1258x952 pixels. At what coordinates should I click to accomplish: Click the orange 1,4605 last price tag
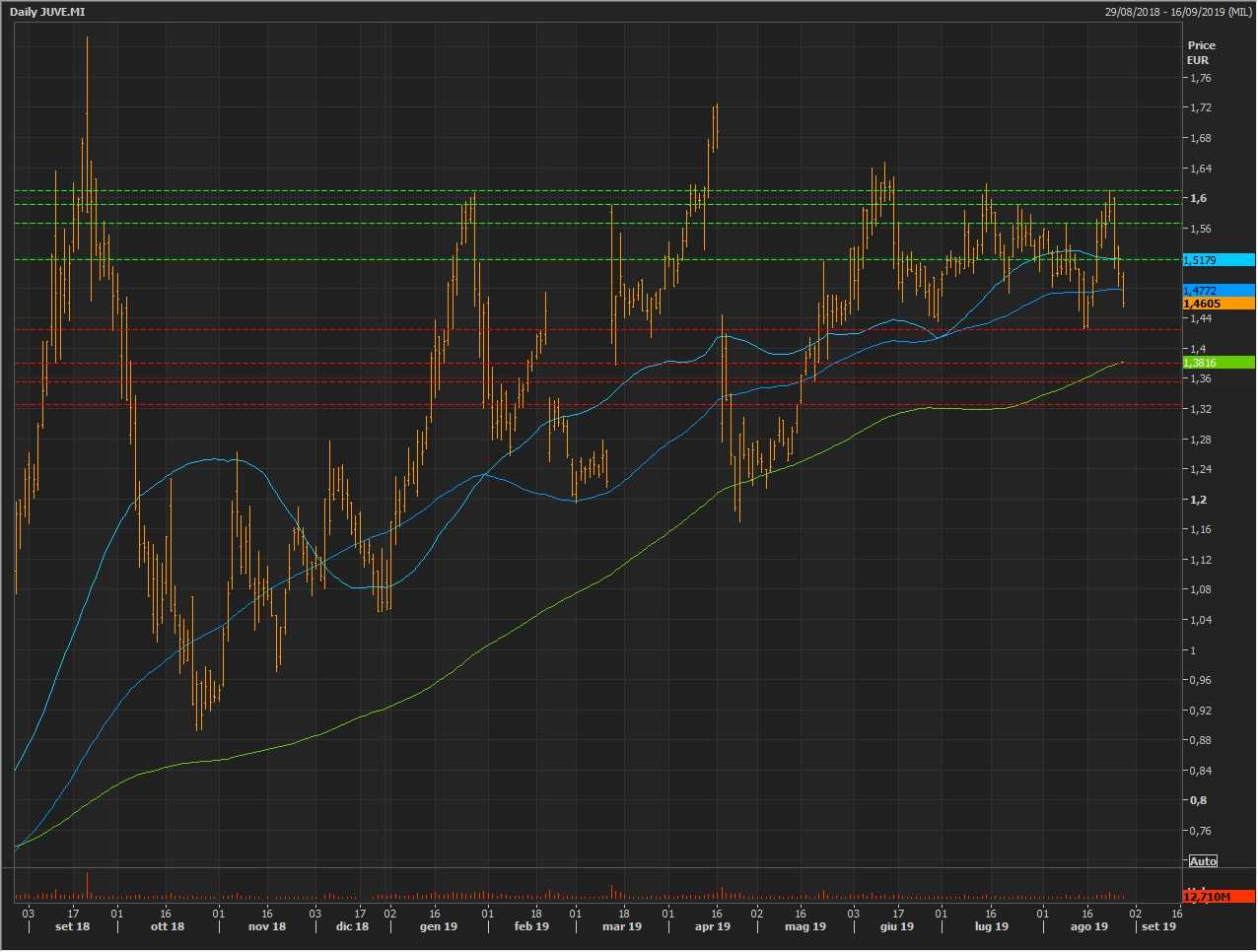[x=1218, y=305]
